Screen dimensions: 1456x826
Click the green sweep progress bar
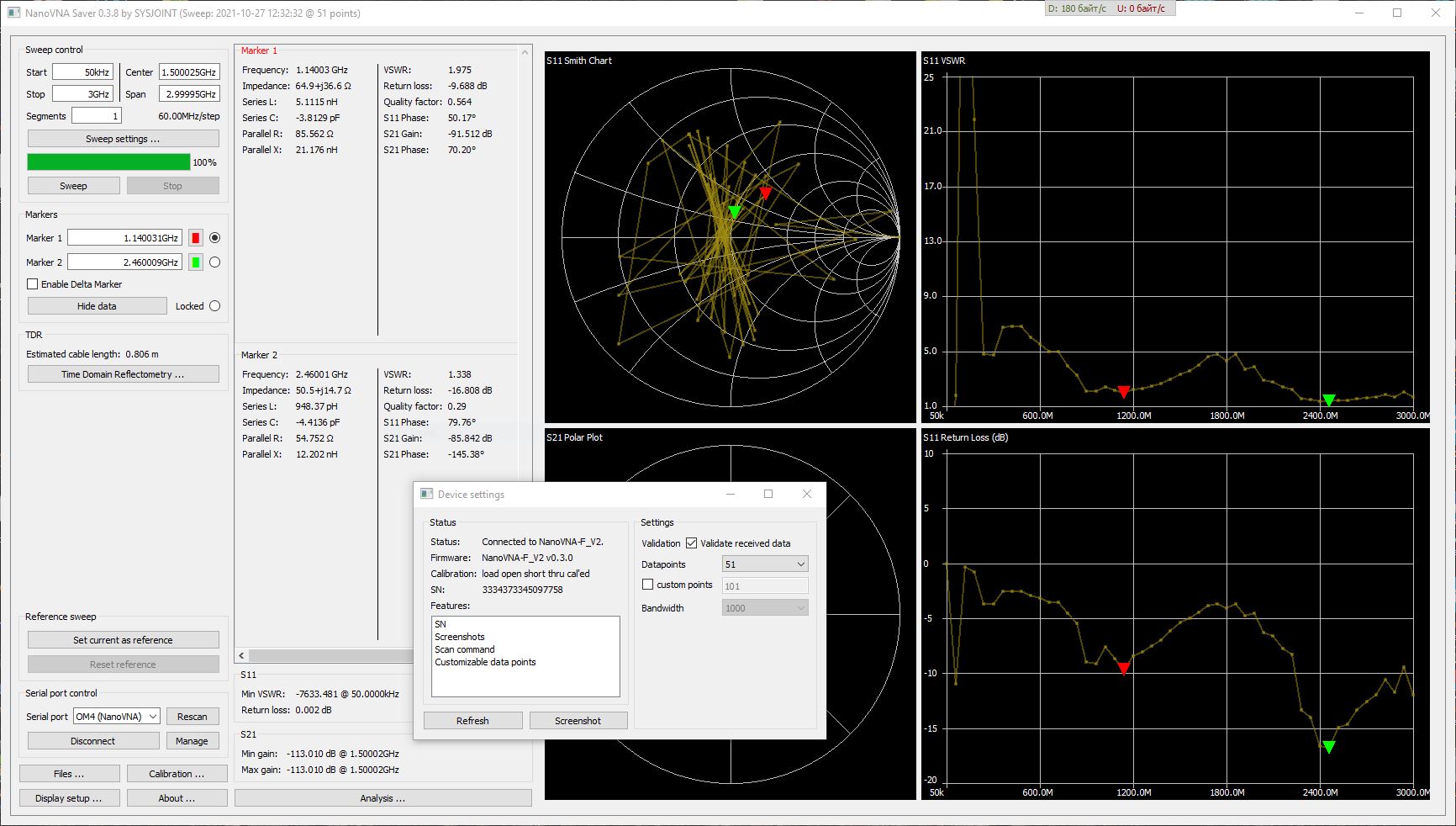click(x=109, y=162)
